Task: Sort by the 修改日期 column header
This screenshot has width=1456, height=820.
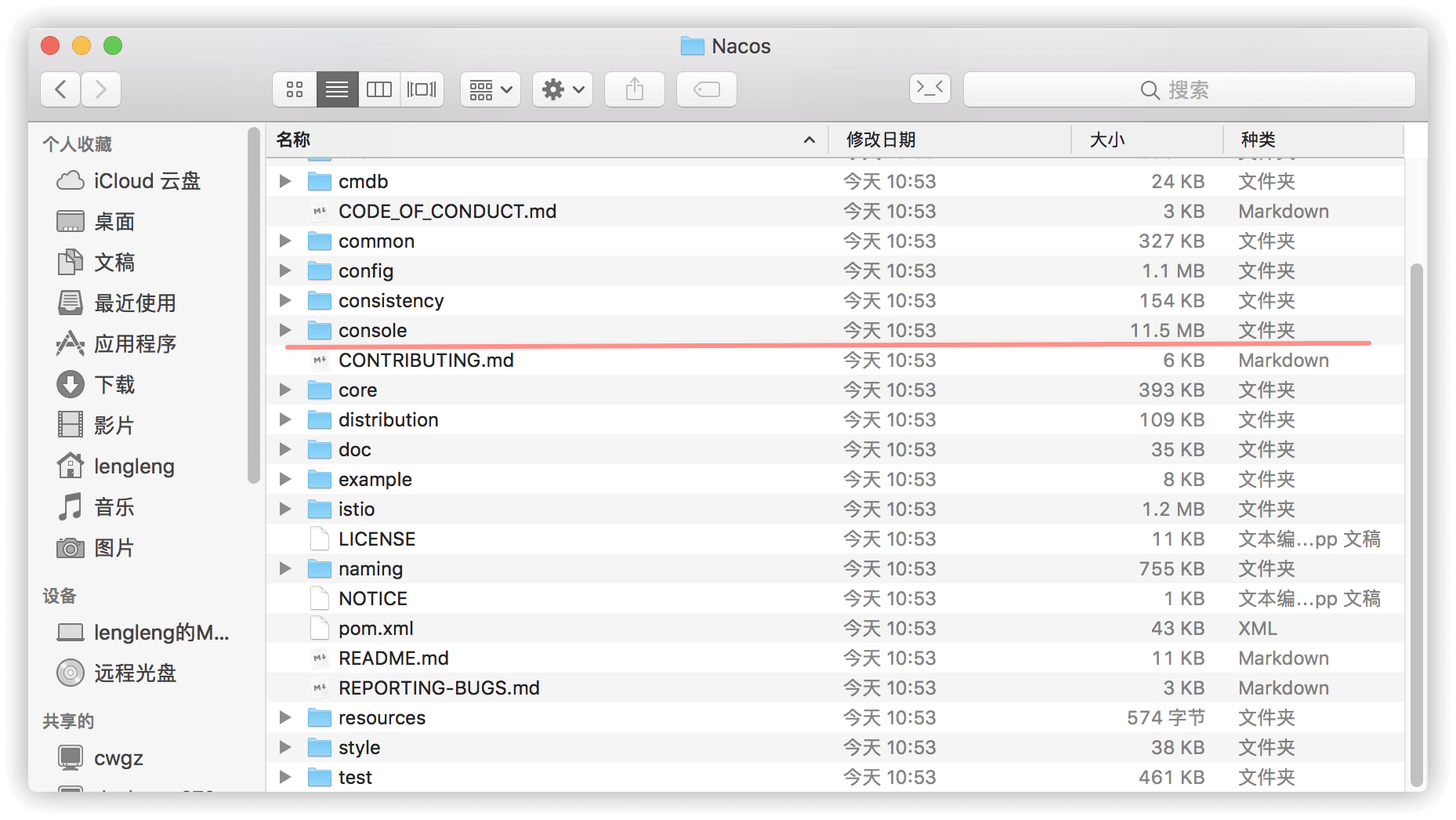Action: pos(950,140)
